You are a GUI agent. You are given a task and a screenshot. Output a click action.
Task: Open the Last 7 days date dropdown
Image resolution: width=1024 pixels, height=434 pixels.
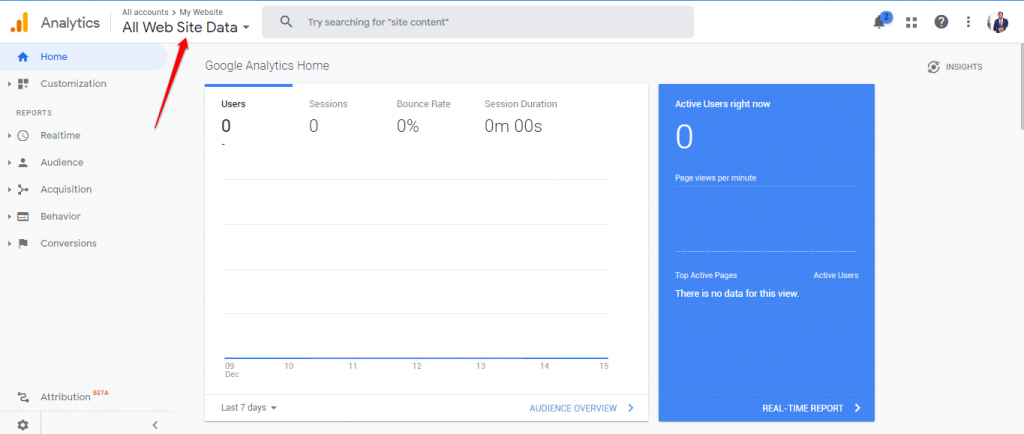pyautogui.click(x=249, y=408)
